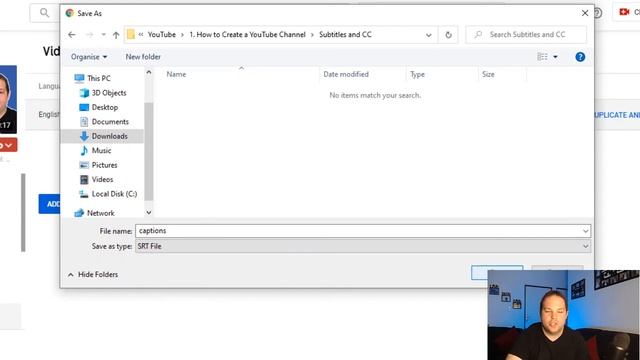This screenshot has height=360, width=640.
Task: Select Music in navigation pane
Action: tap(101, 150)
